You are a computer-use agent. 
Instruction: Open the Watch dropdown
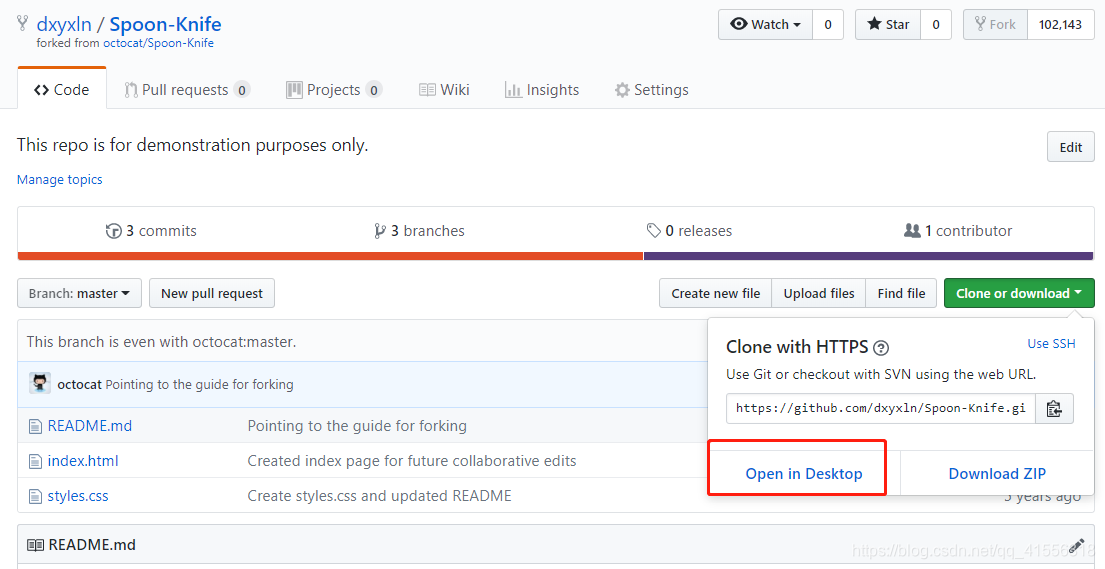766,25
